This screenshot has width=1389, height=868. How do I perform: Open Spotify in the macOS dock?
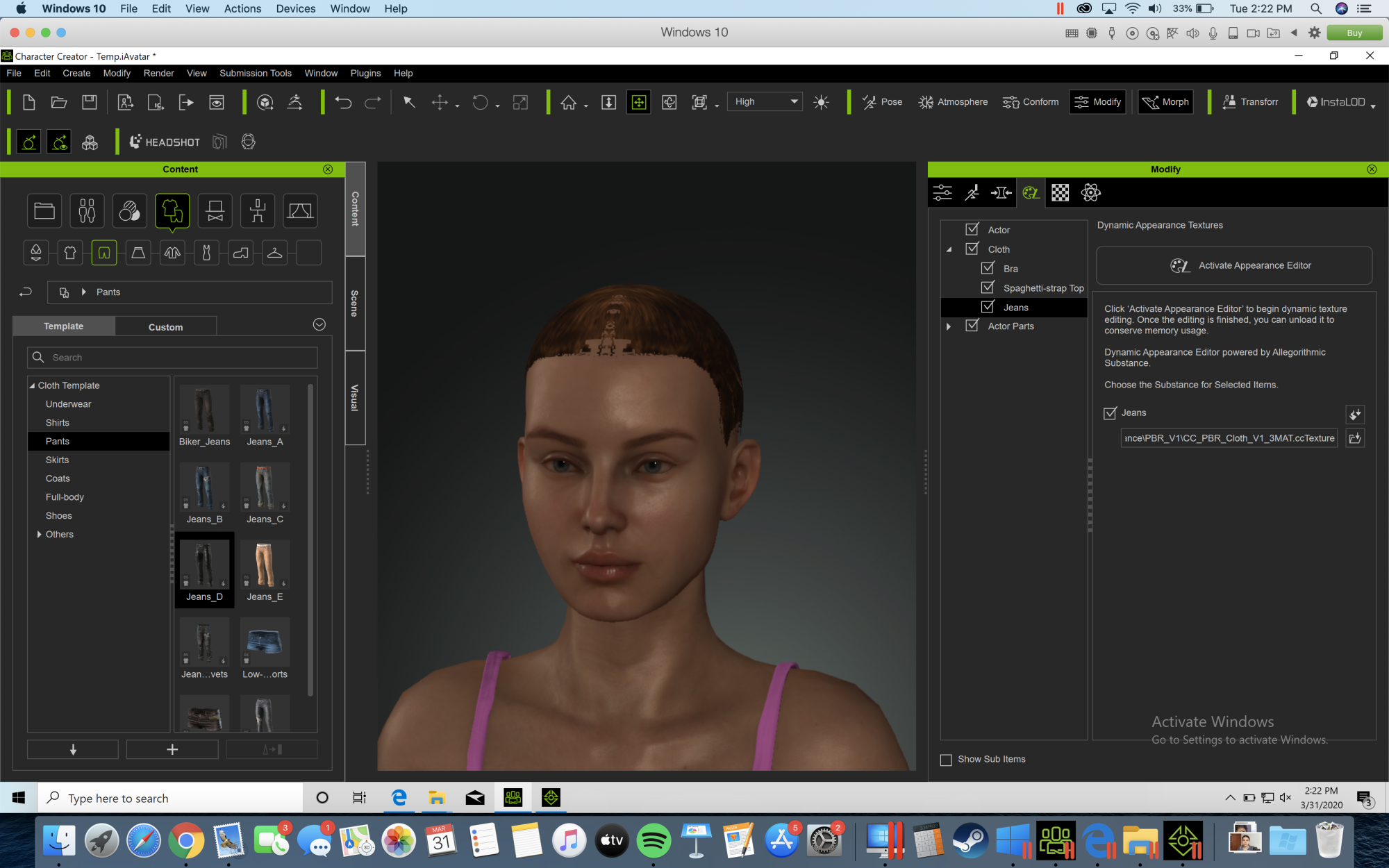pyautogui.click(x=654, y=841)
